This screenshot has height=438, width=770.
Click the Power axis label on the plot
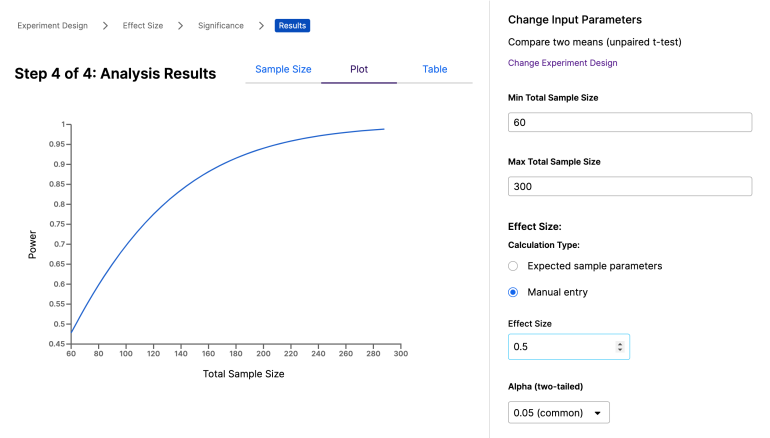point(32,244)
